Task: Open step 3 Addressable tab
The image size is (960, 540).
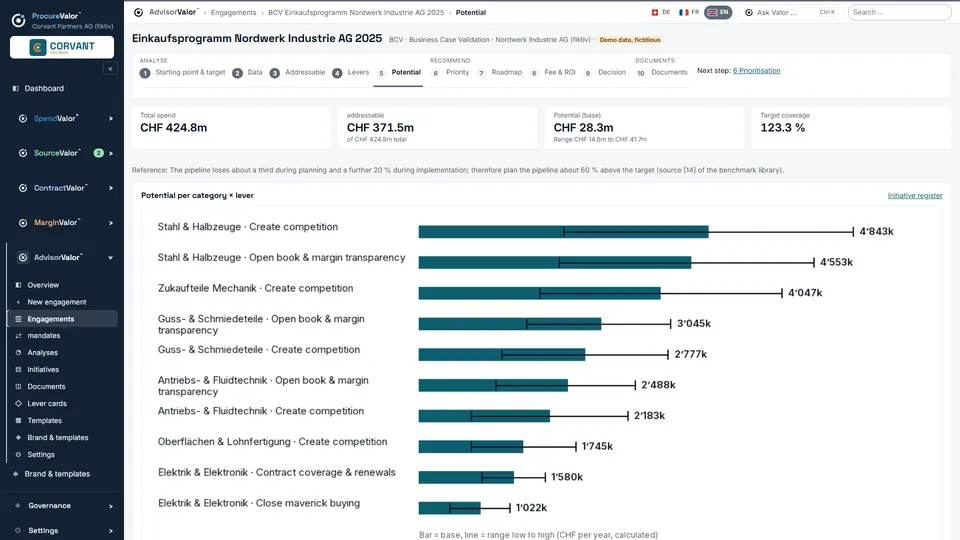Action: click(297, 73)
